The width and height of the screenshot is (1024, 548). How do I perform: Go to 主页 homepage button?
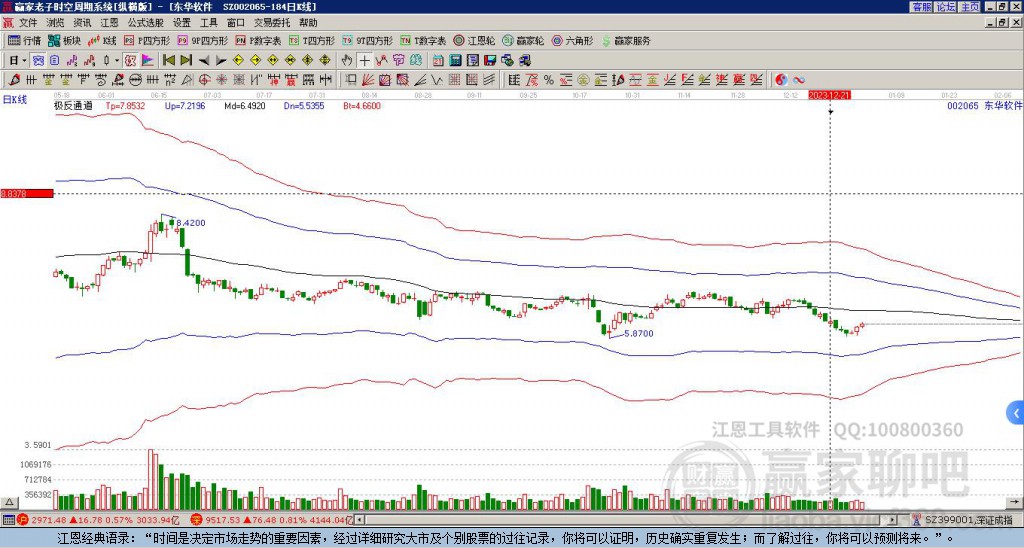pyautogui.click(x=970, y=7)
